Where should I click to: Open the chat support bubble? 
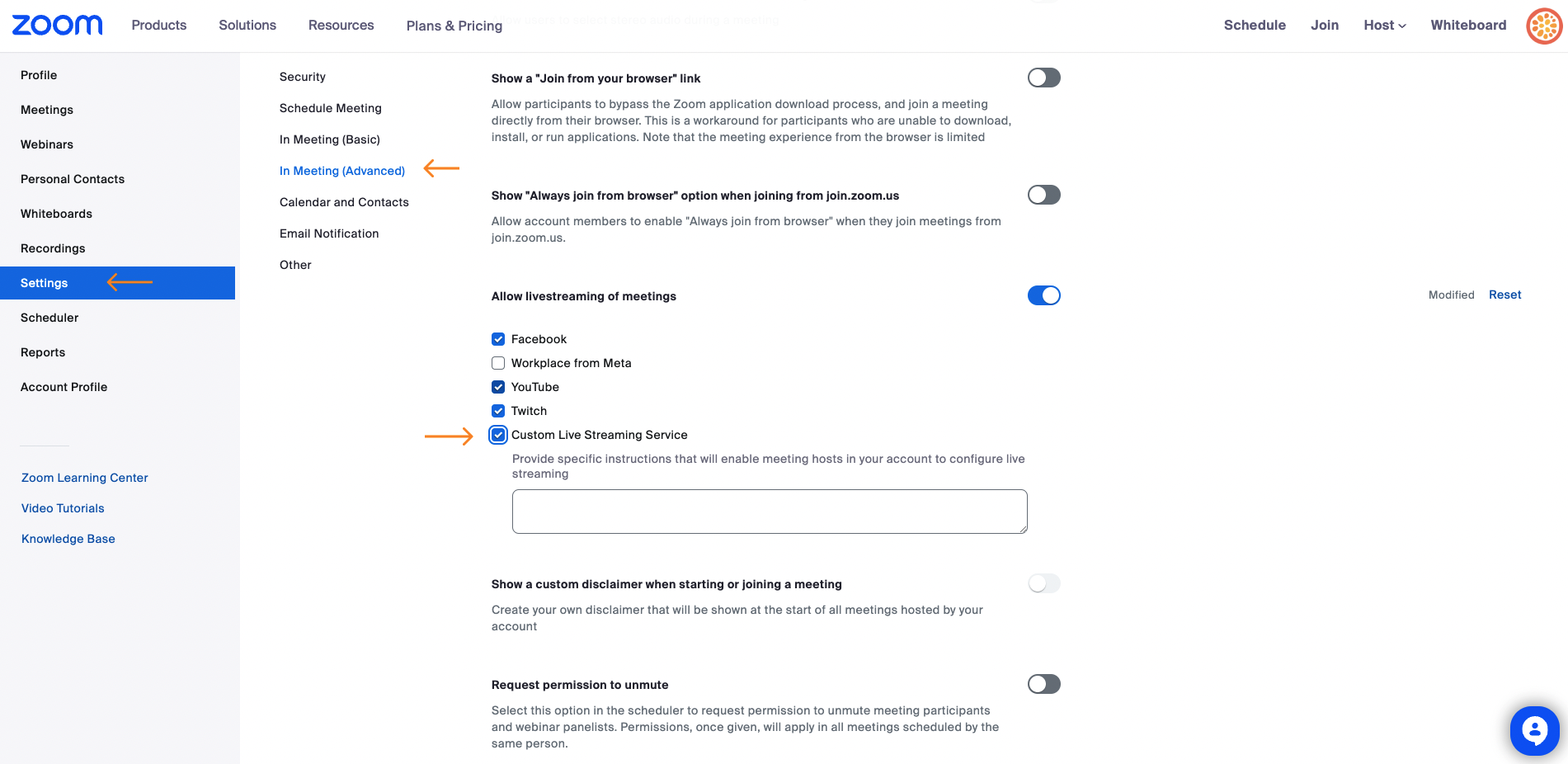(x=1534, y=730)
